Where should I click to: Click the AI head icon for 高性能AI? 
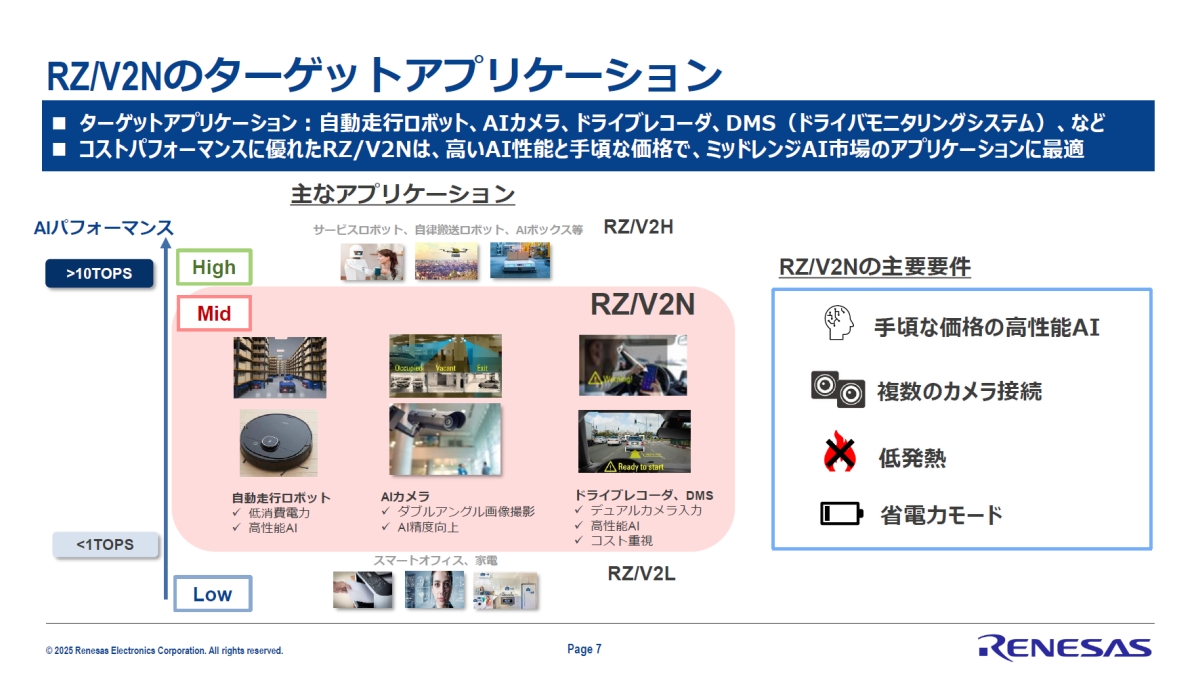pos(837,325)
